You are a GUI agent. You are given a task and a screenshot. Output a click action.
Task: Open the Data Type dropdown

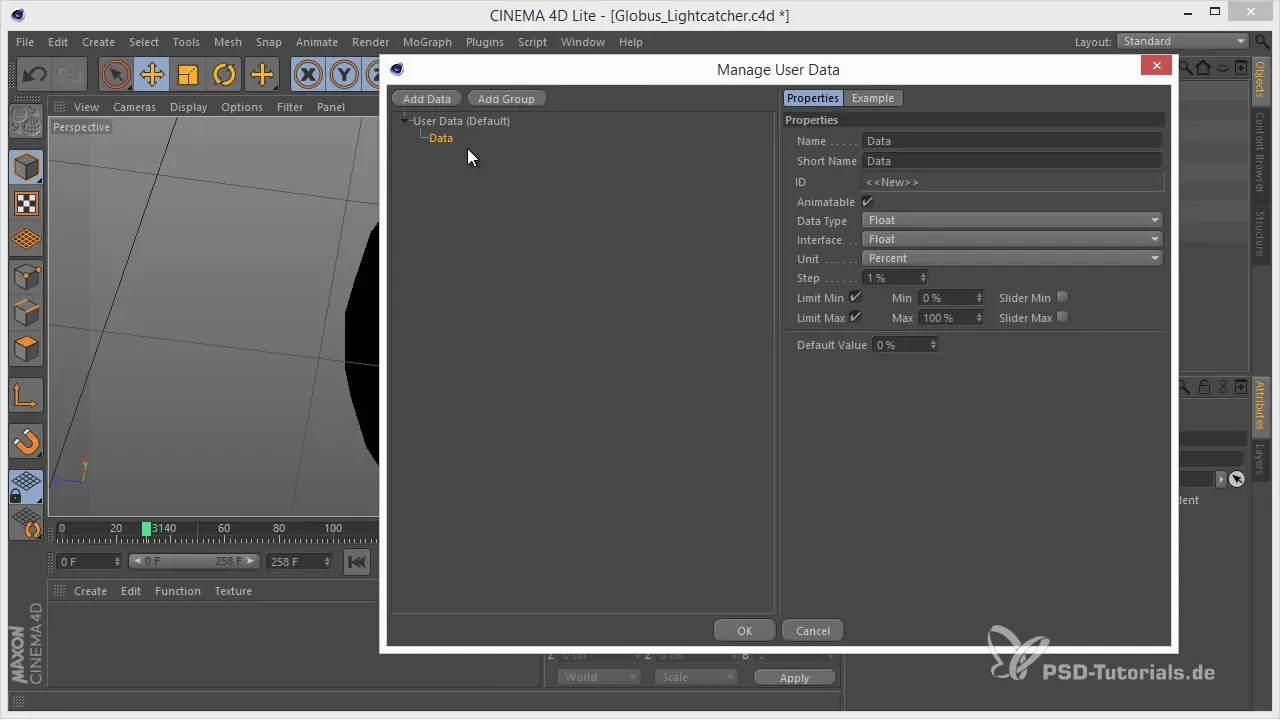point(1012,220)
